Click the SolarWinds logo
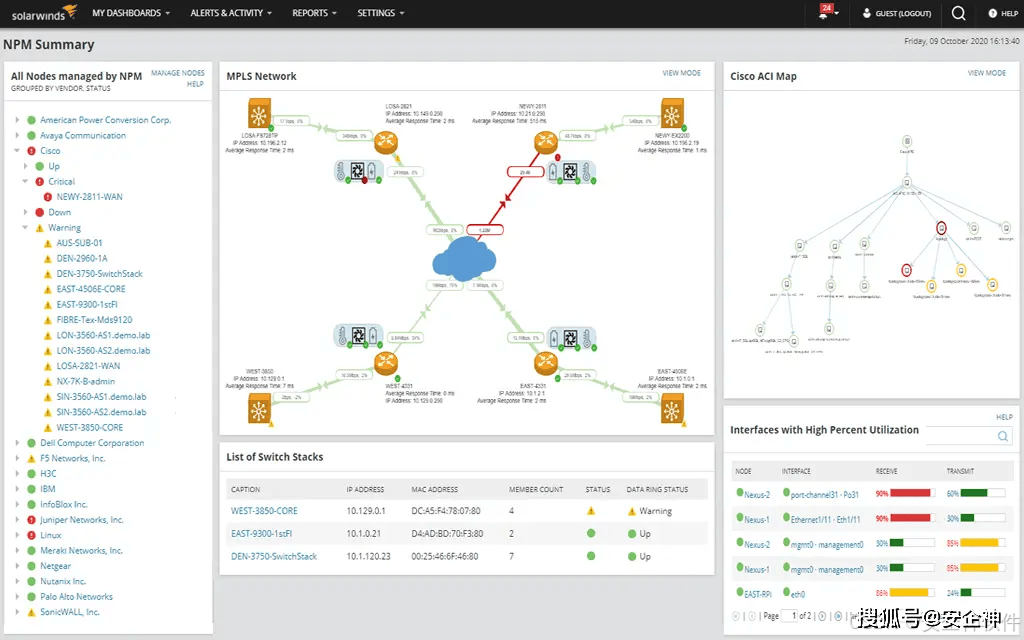 click(x=44, y=12)
